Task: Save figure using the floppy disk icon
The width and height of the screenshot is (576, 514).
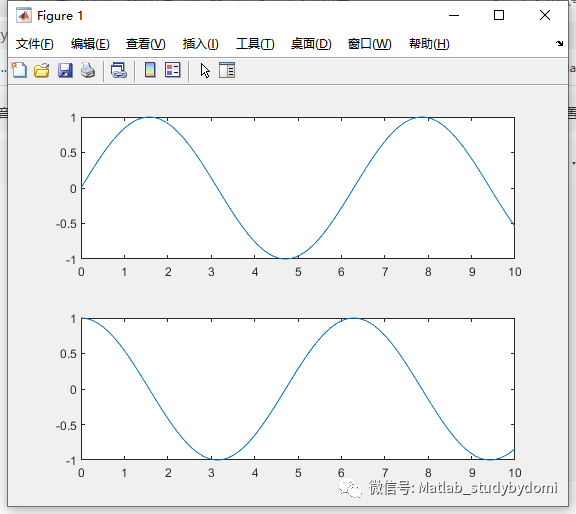Action: (x=65, y=70)
